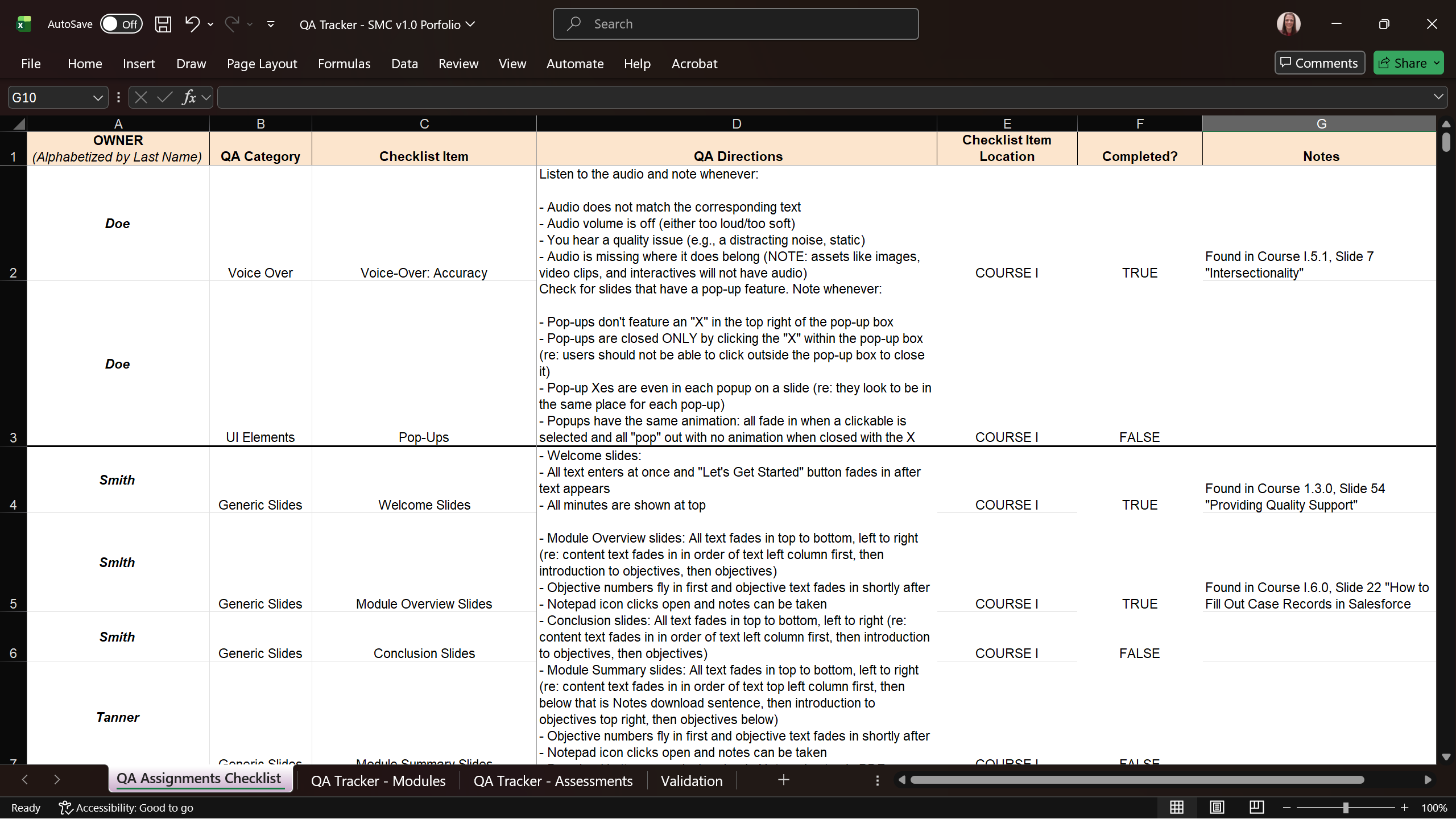Open Customize Quick Access Toolbar menu
Image resolution: width=1456 pixels, height=819 pixels.
click(x=271, y=24)
